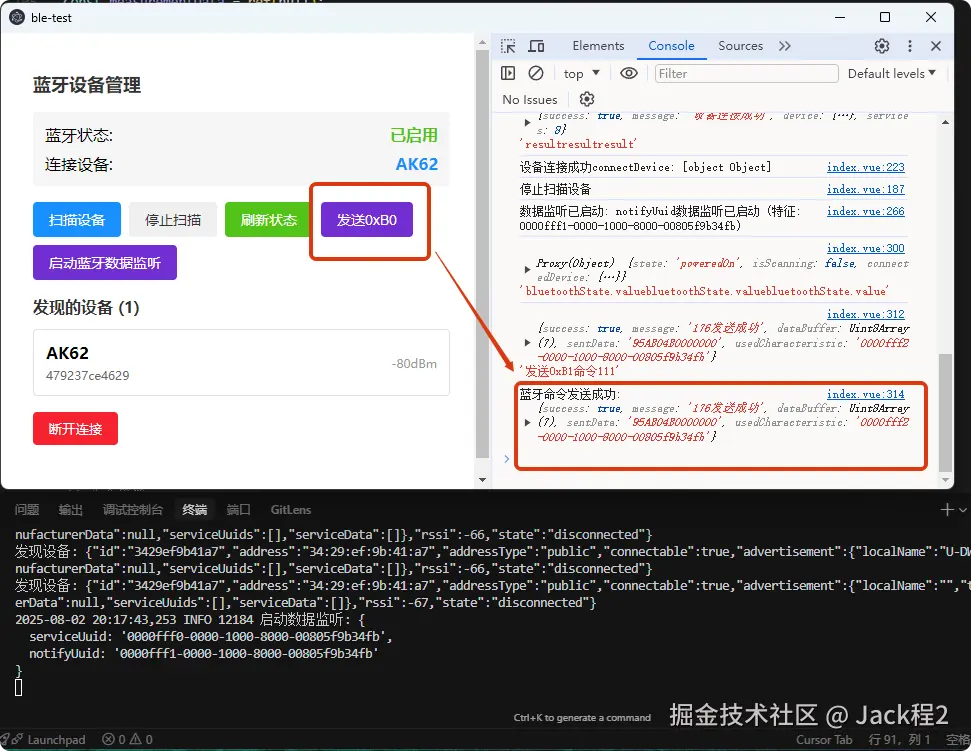The height and width of the screenshot is (751, 971).
Task: Click the console prompt chevron
Action: coord(507,459)
